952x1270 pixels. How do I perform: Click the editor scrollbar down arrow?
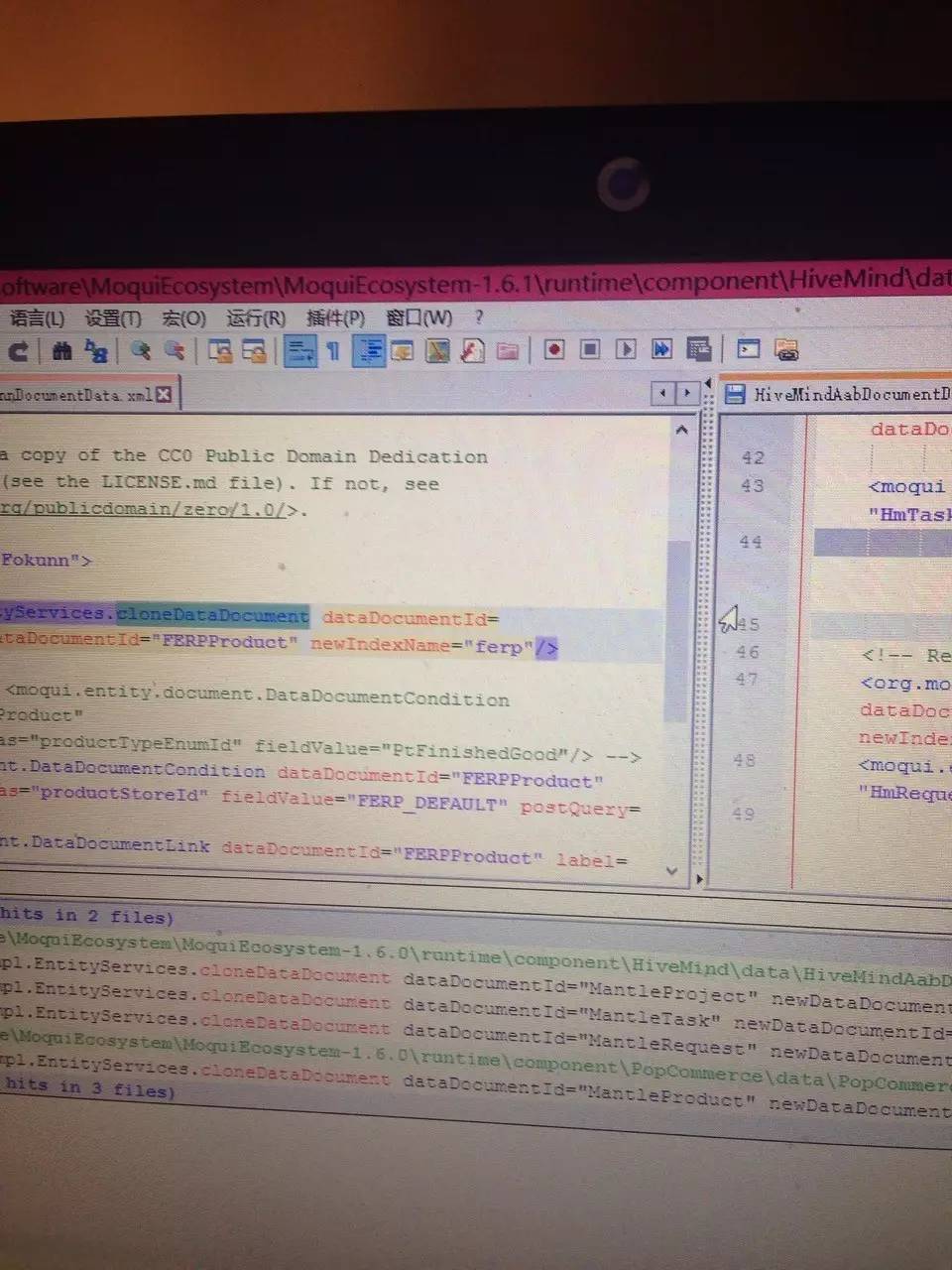click(672, 871)
